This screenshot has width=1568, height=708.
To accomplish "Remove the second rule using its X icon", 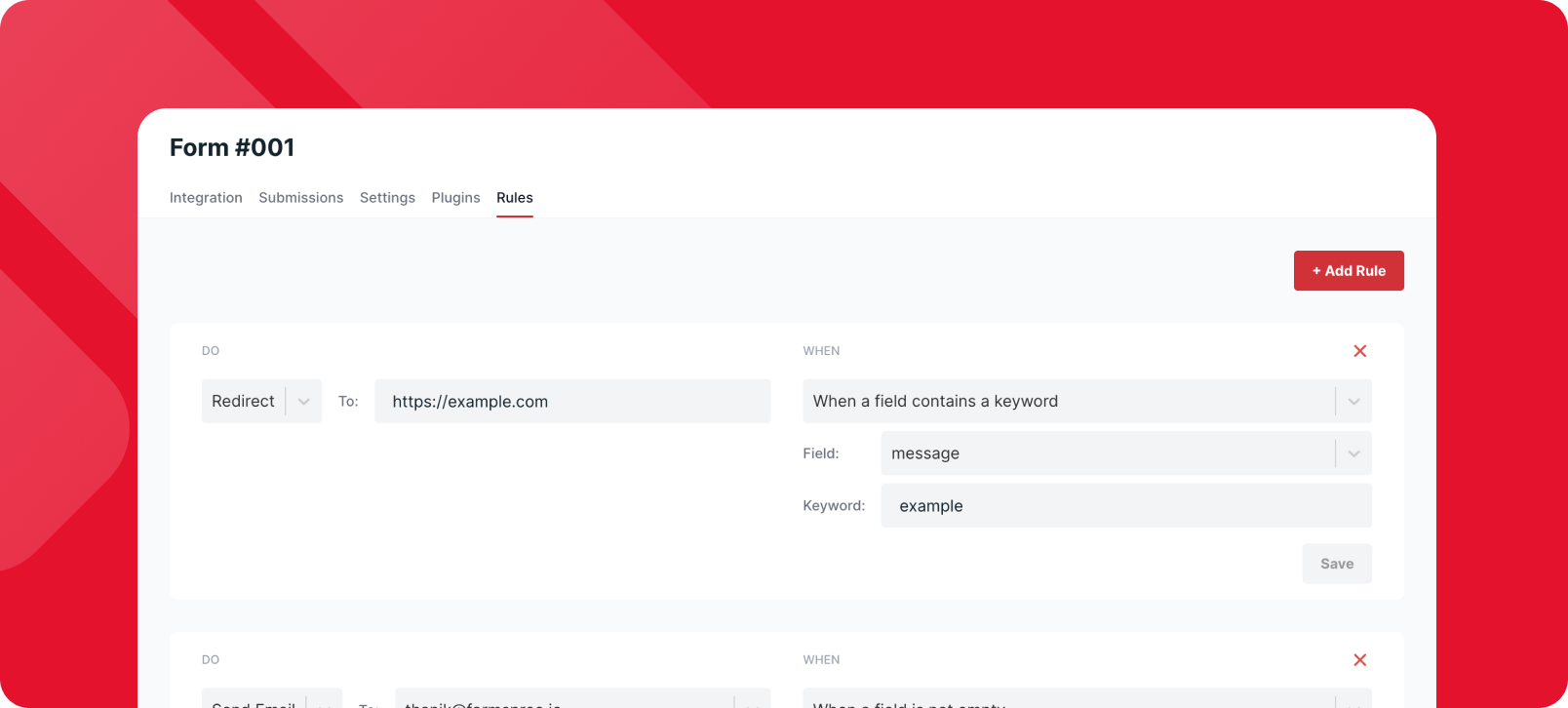I will click(x=1359, y=660).
